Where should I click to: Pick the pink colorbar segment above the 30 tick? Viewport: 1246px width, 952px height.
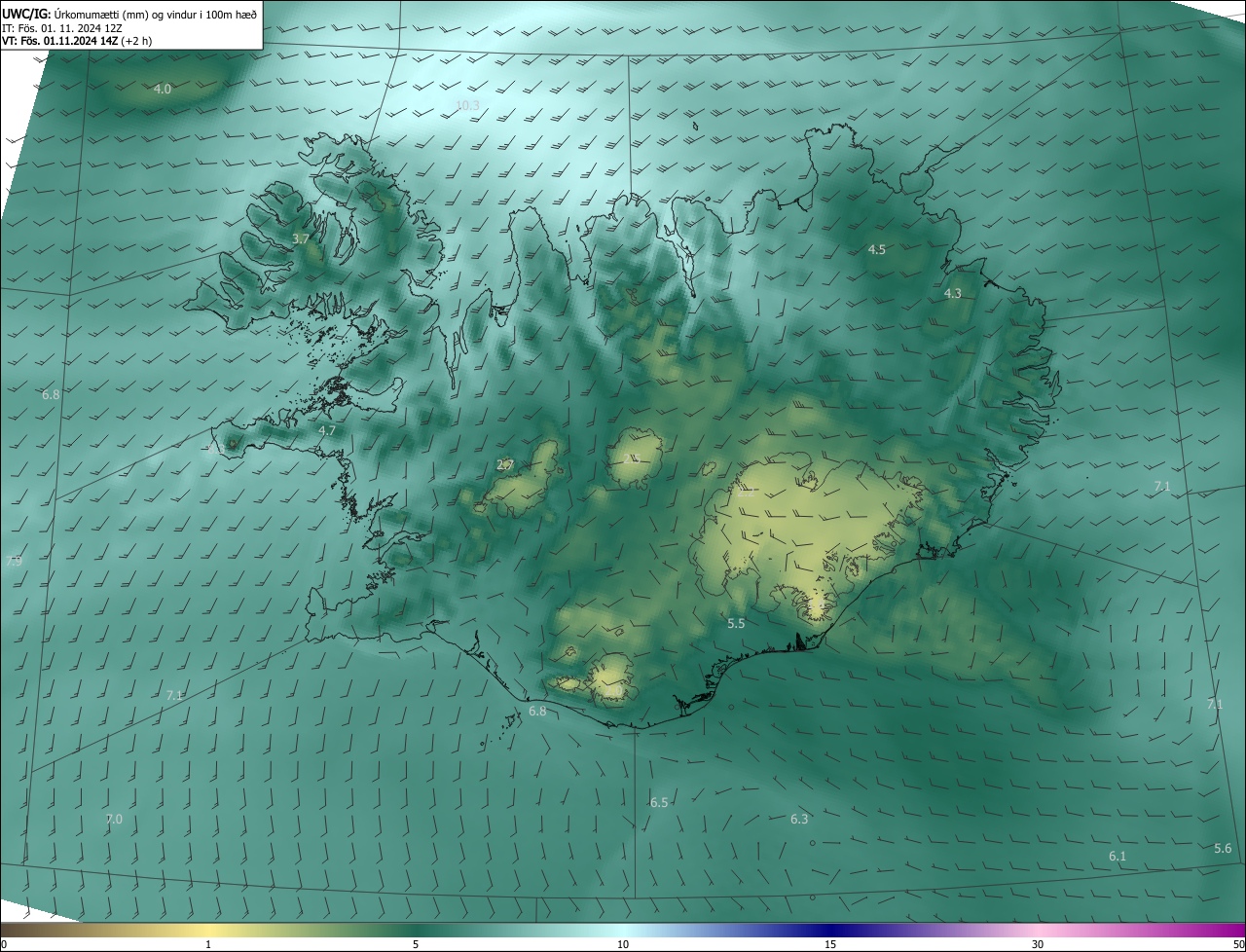coord(1038,930)
